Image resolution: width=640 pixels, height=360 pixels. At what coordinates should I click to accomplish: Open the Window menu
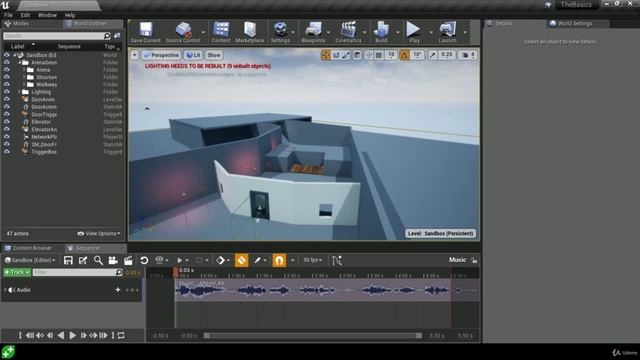[47, 15]
